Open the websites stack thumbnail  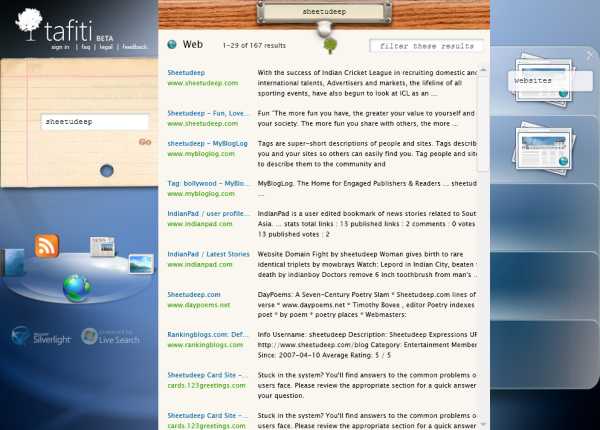pyautogui.click(x=543, y=81)
